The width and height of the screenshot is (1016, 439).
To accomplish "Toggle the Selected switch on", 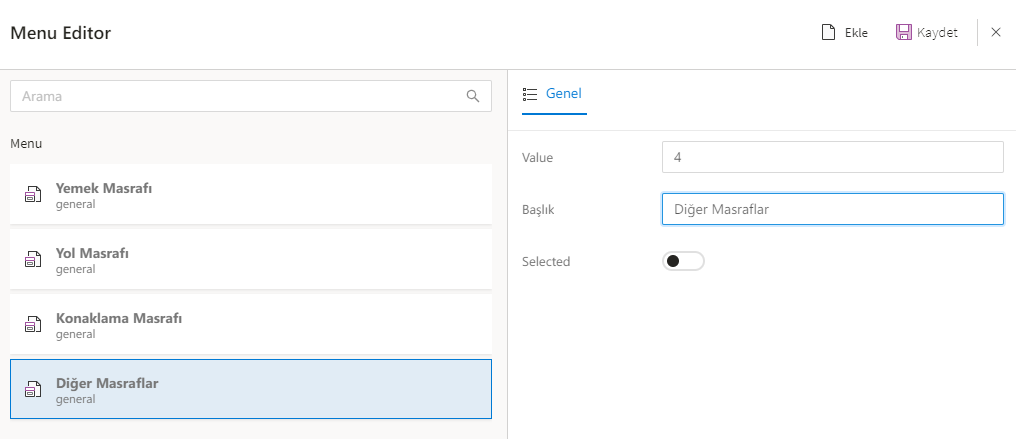I will (683, 262).
